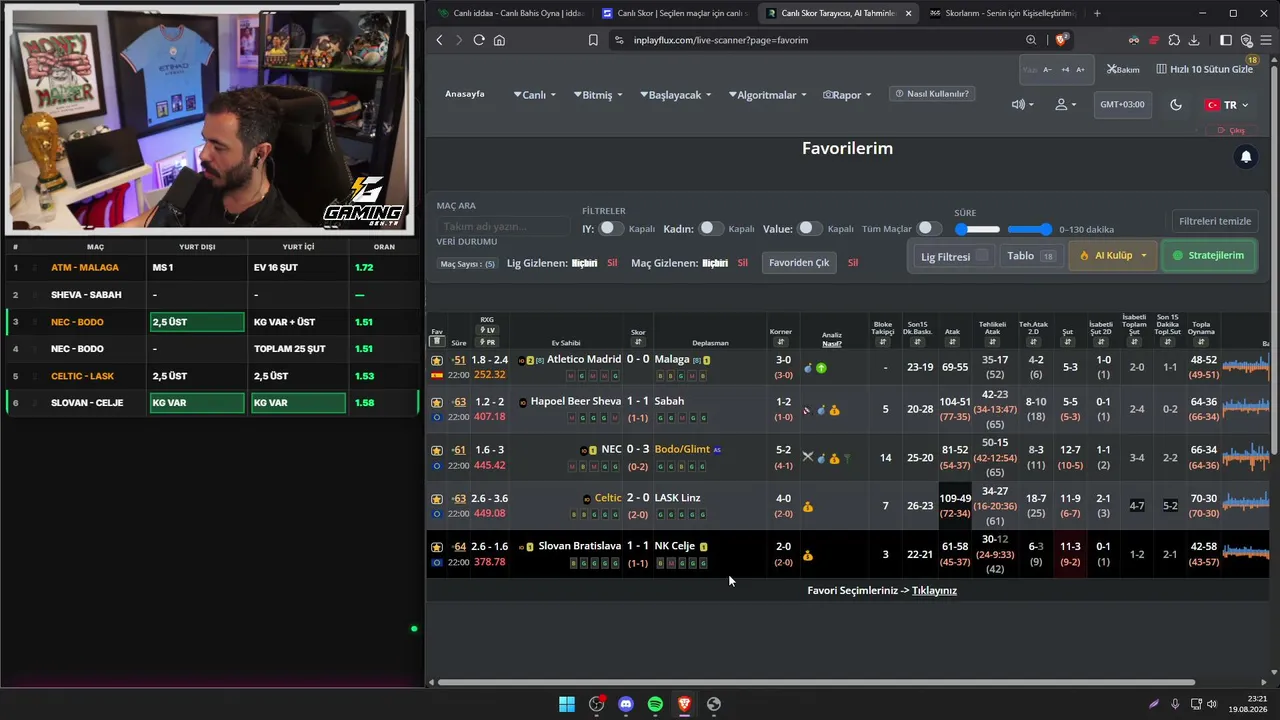Adjust the Süre maximum slider handle
The height and width of the screenshot is (720, 1280).
tap(1045, 229)
